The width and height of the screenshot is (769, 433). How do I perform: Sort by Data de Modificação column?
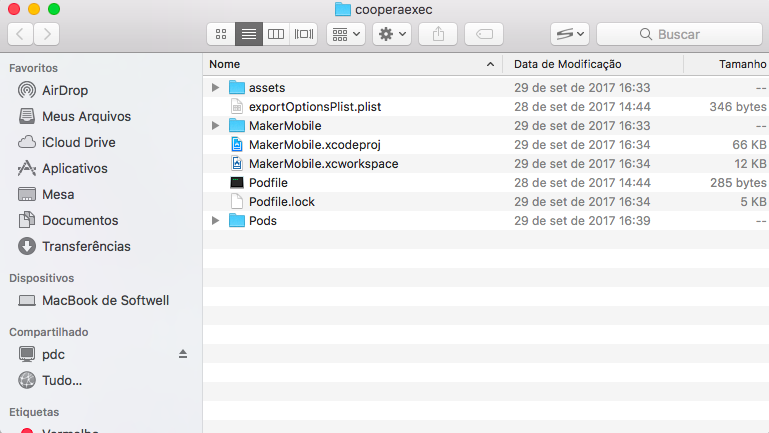coord(567,64)
